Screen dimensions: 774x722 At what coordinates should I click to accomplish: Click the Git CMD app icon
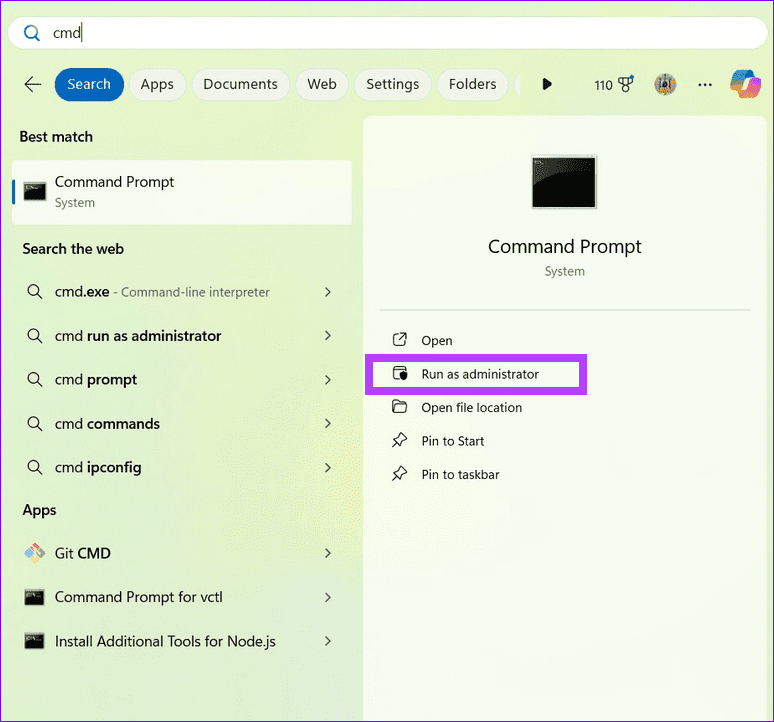pyautogui.click(x=35, y=553)
